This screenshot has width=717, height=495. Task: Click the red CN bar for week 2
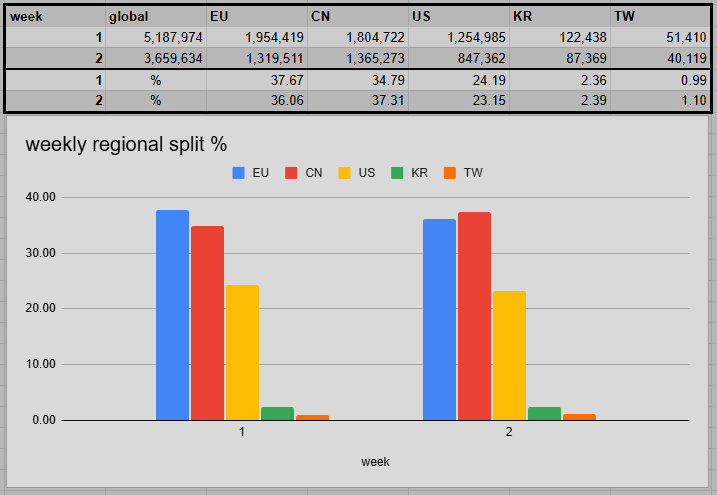point(474,316)
